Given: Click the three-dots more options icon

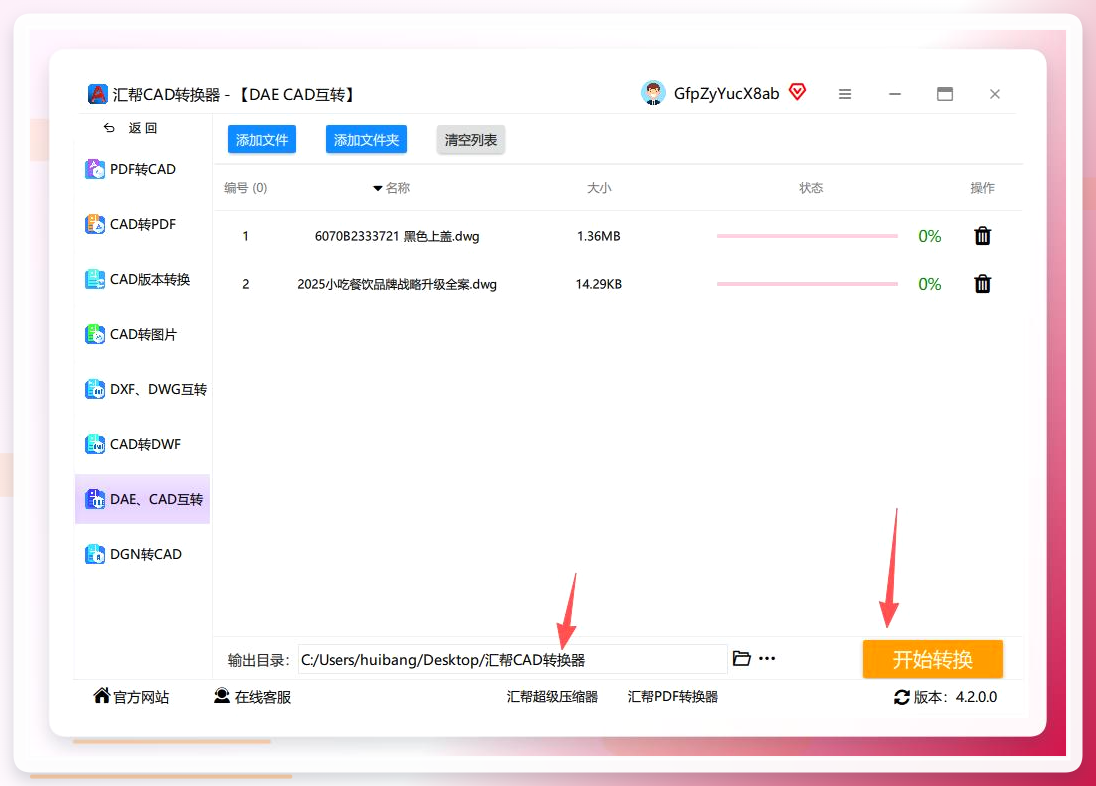Looking at the screenshot, I should click(x=767, y=659).
